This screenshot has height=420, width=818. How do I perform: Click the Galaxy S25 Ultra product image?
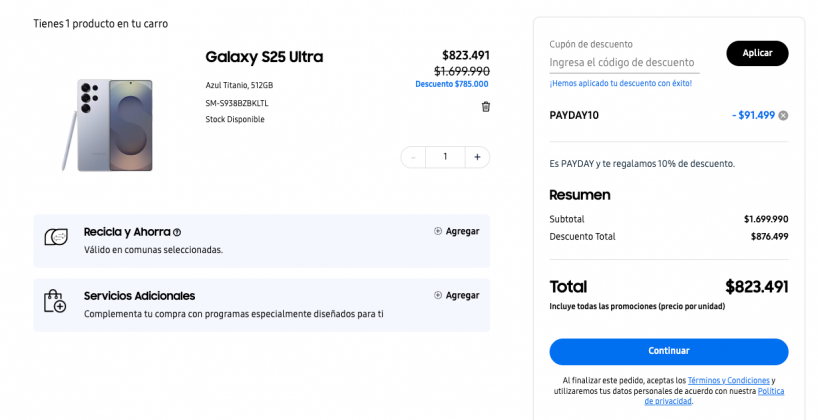pos(107,125)
